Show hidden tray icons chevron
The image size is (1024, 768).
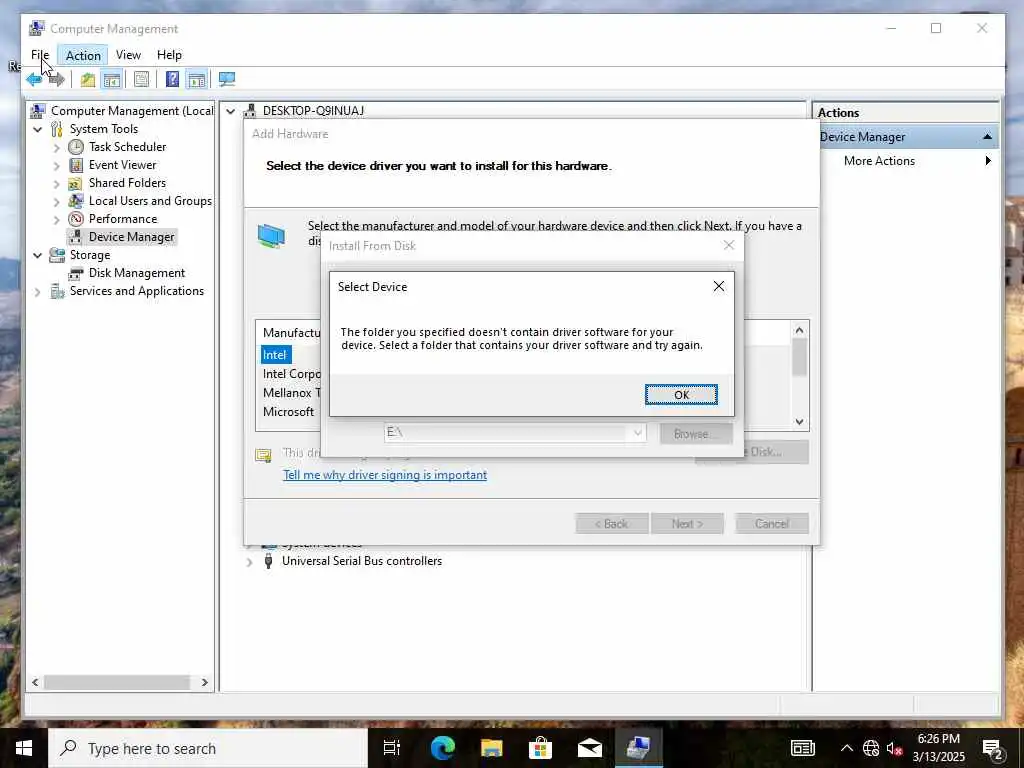846,748
